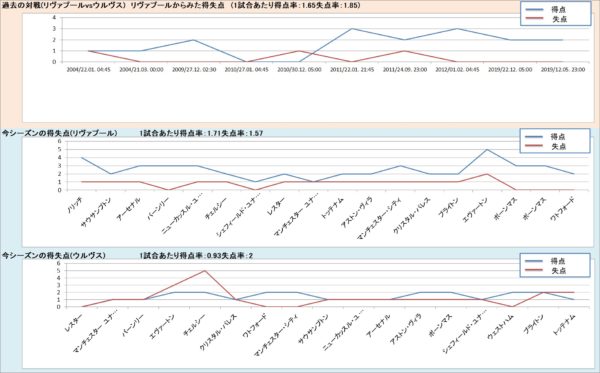Click the heading 今シーズンの得失点(ウルヴス)
The height and width of the screenshot is (373, 600).
(x=54, y=256)
